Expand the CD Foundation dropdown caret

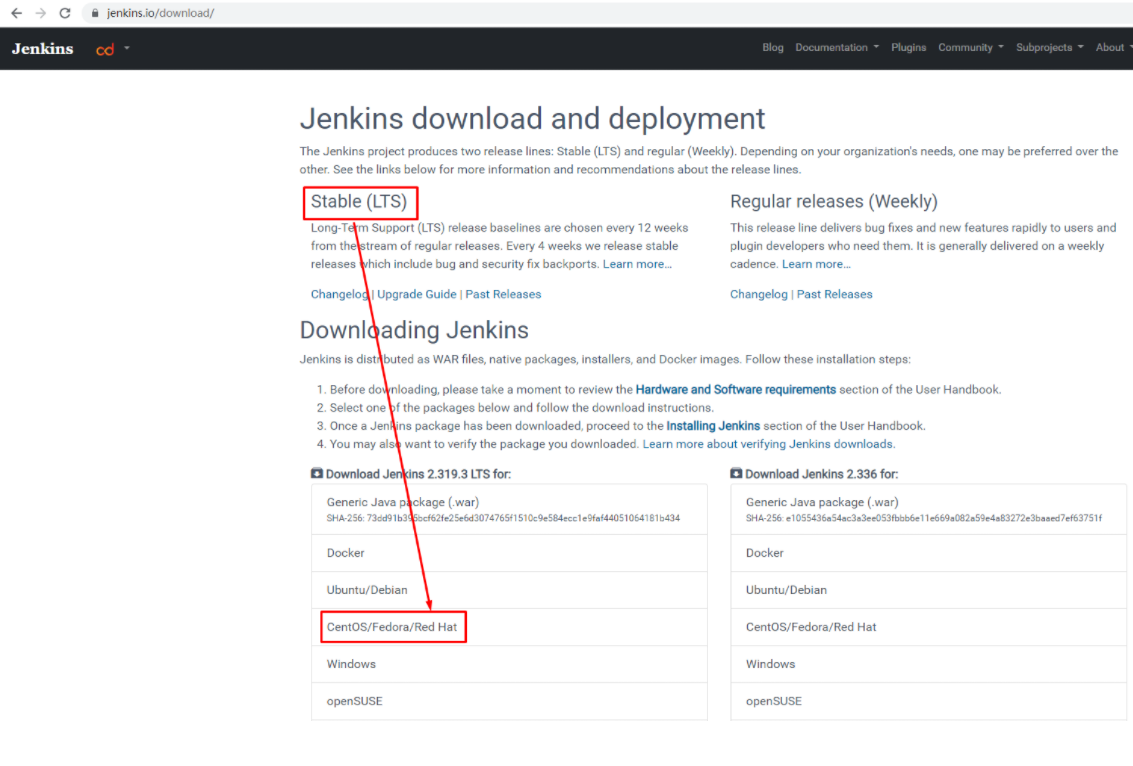(x=126, y=48)
